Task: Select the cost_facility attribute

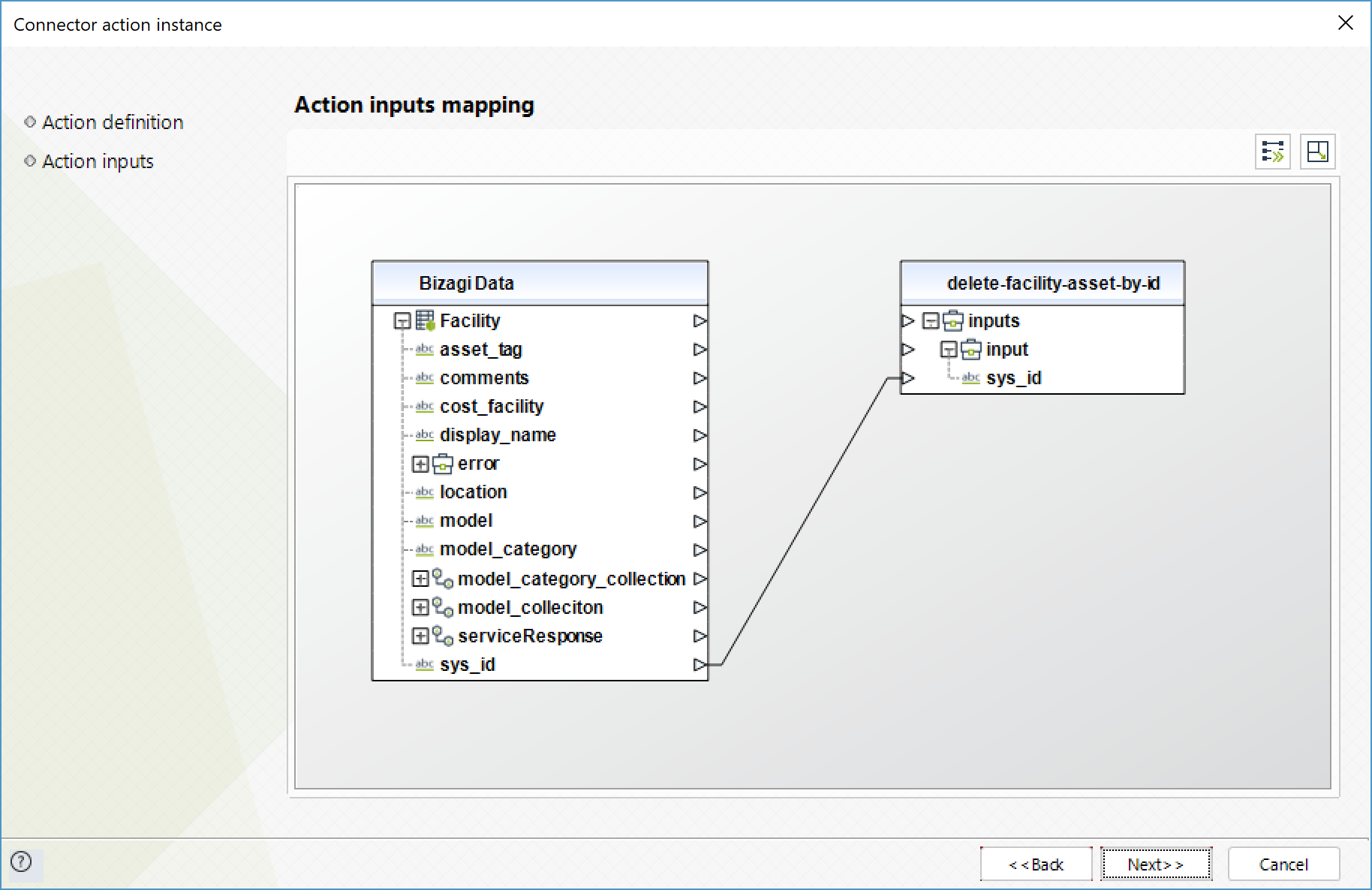Action: (492, 407)
